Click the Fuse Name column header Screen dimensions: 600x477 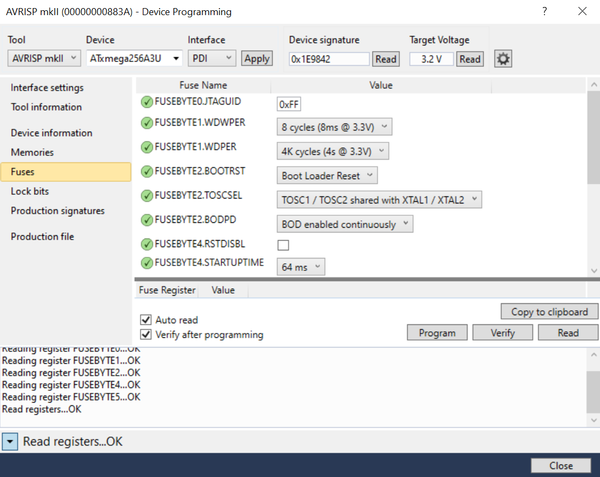(203, 85)
